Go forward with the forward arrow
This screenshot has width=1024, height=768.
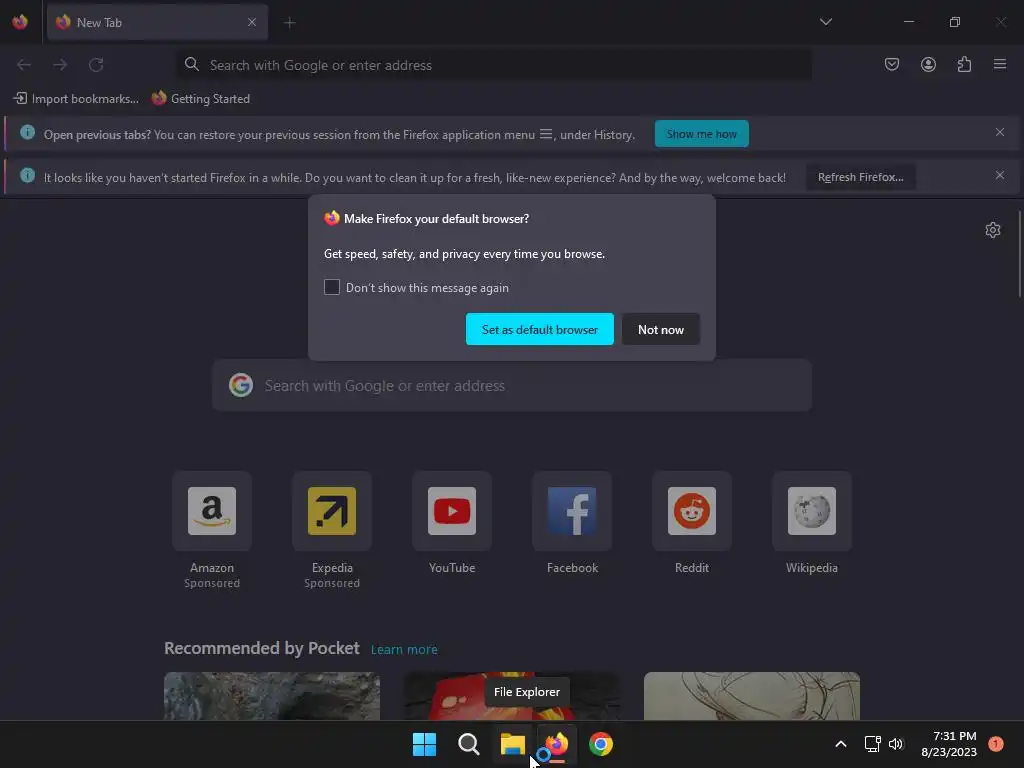pos(60,65)
